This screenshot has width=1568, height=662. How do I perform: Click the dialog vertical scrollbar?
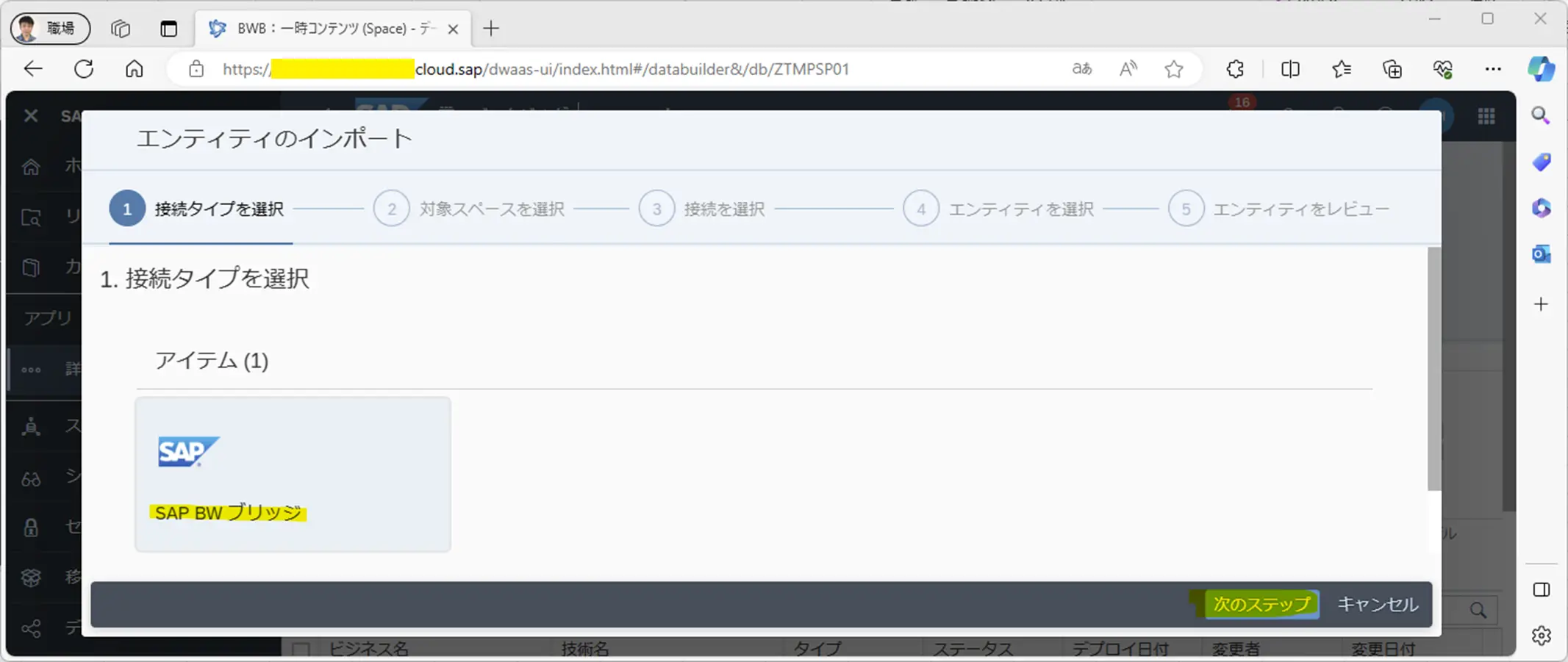[1434, 369]
